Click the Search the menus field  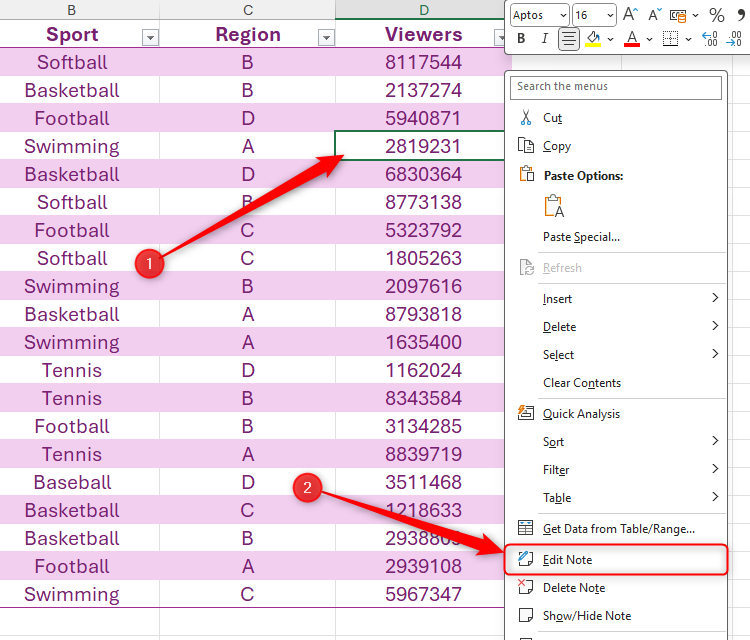coord(616,87)
